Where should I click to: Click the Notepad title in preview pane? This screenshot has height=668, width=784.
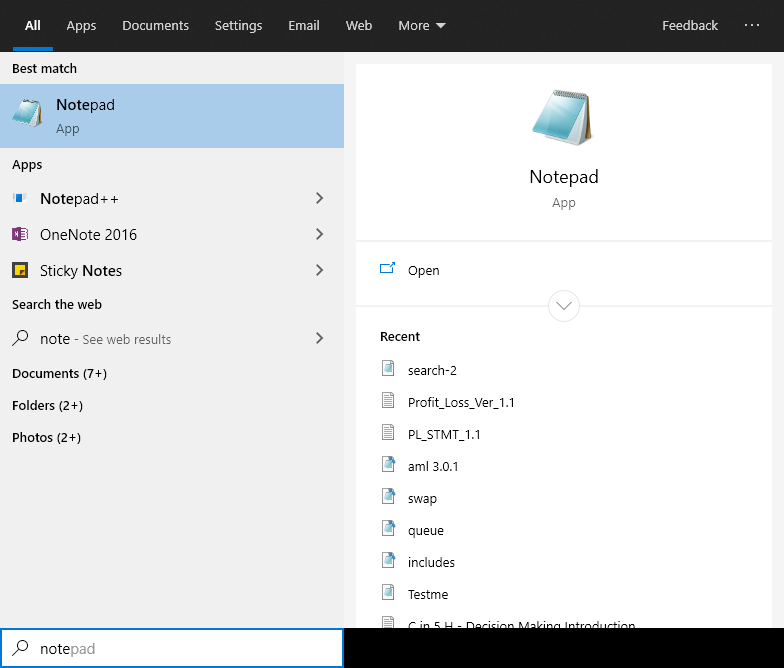tap(564, 176)
